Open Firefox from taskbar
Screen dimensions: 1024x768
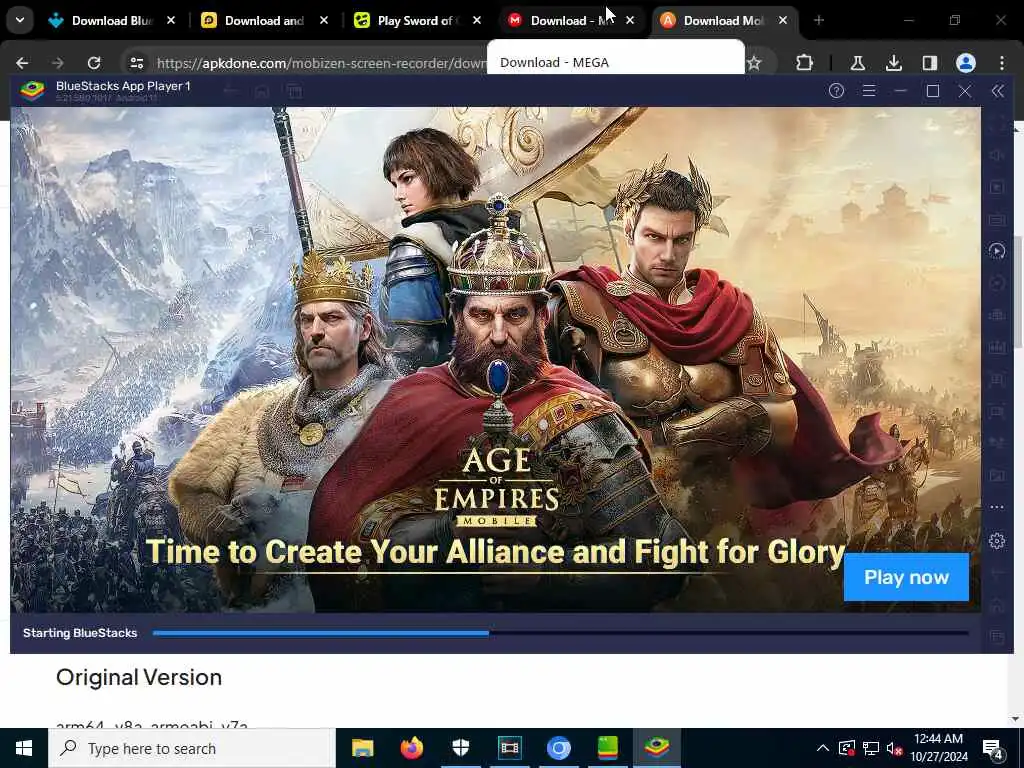click(x=411, y=748)
